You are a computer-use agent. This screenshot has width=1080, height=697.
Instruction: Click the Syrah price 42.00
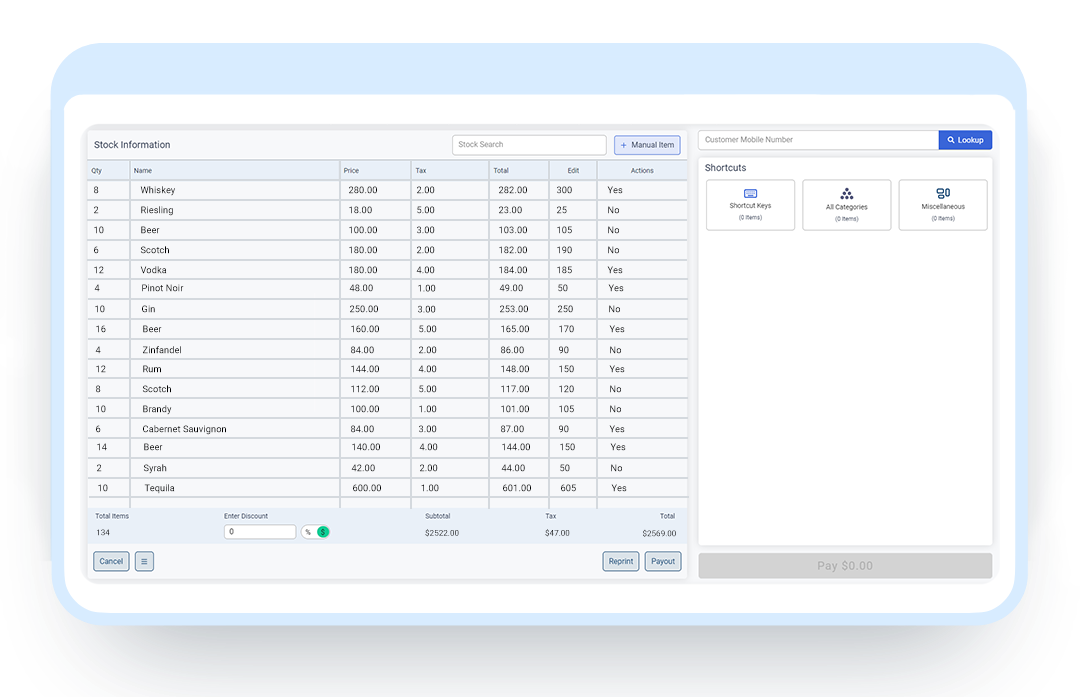coord(363,468)
